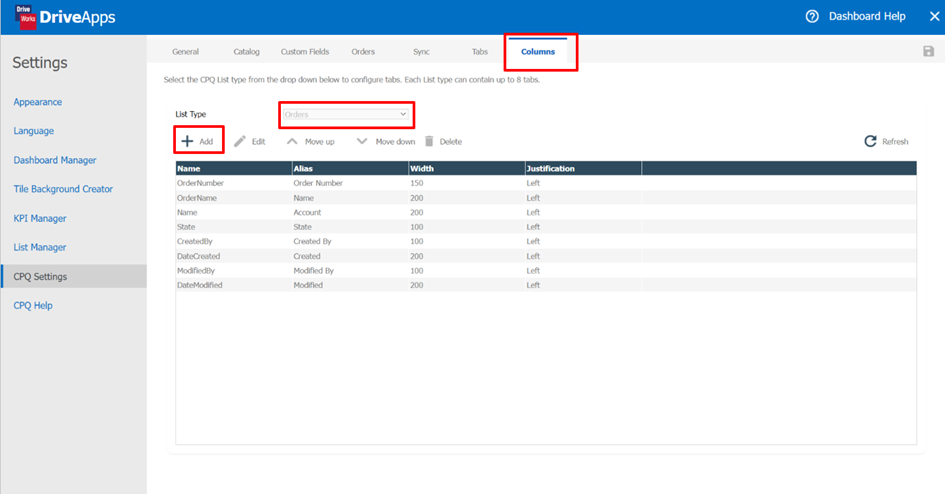This screenshot has height=494, width=945.
Task: Select the row with alias Account
Action: pos(546,212)
